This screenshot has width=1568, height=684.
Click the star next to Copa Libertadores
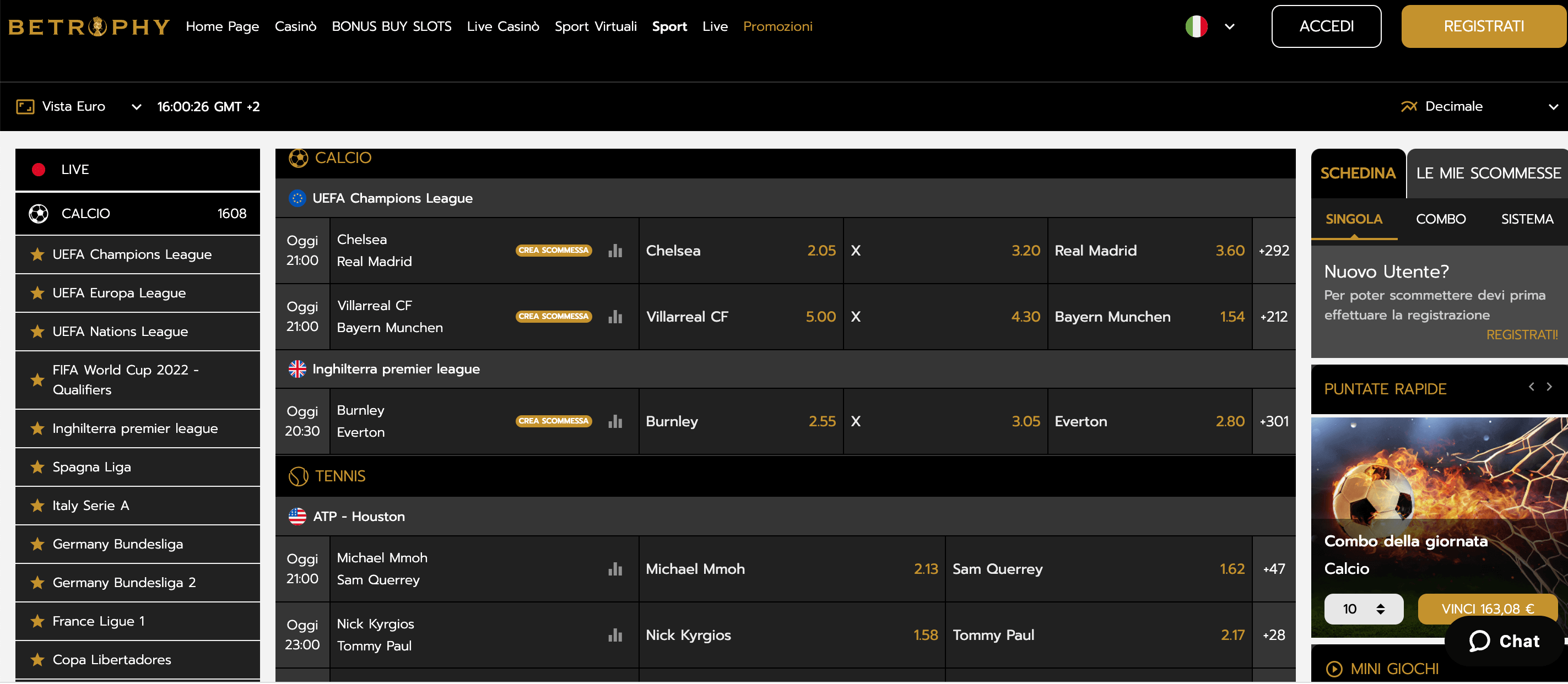tap(37, 660)
